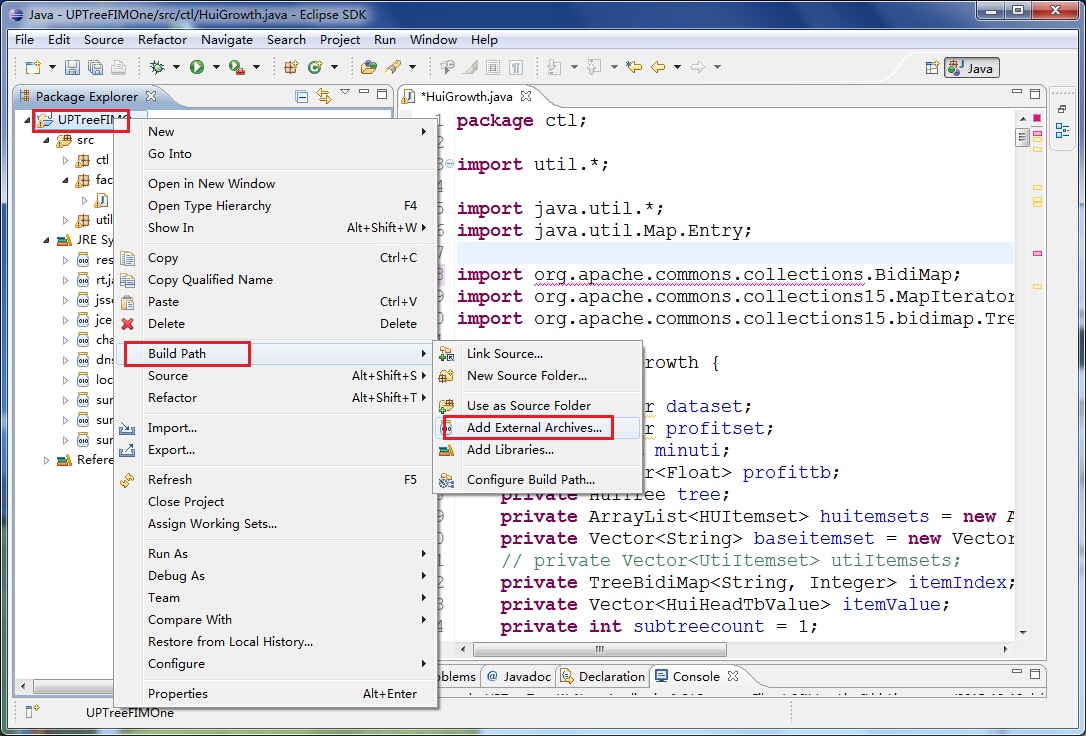Click Properties in the context menu

coord(178,694)
